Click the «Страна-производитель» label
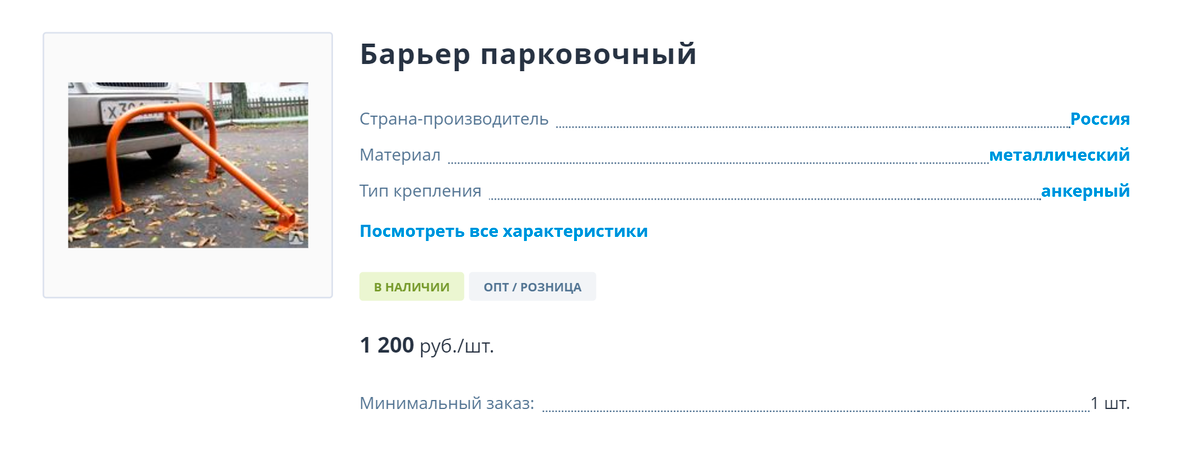This screenshot has width=1200, height=455. tap(454, 119)
